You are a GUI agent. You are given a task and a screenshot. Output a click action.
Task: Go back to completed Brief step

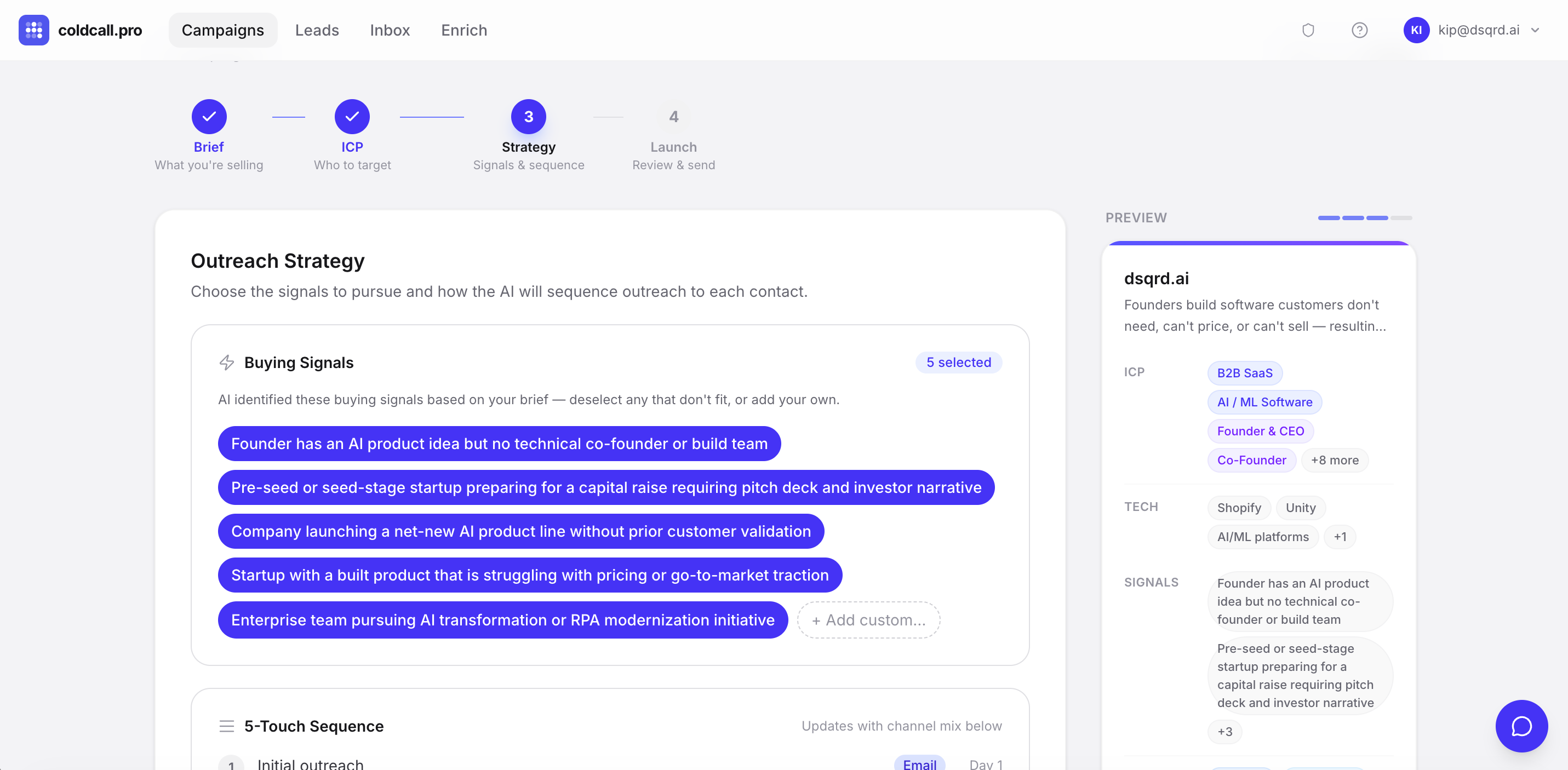click(209, 117)
